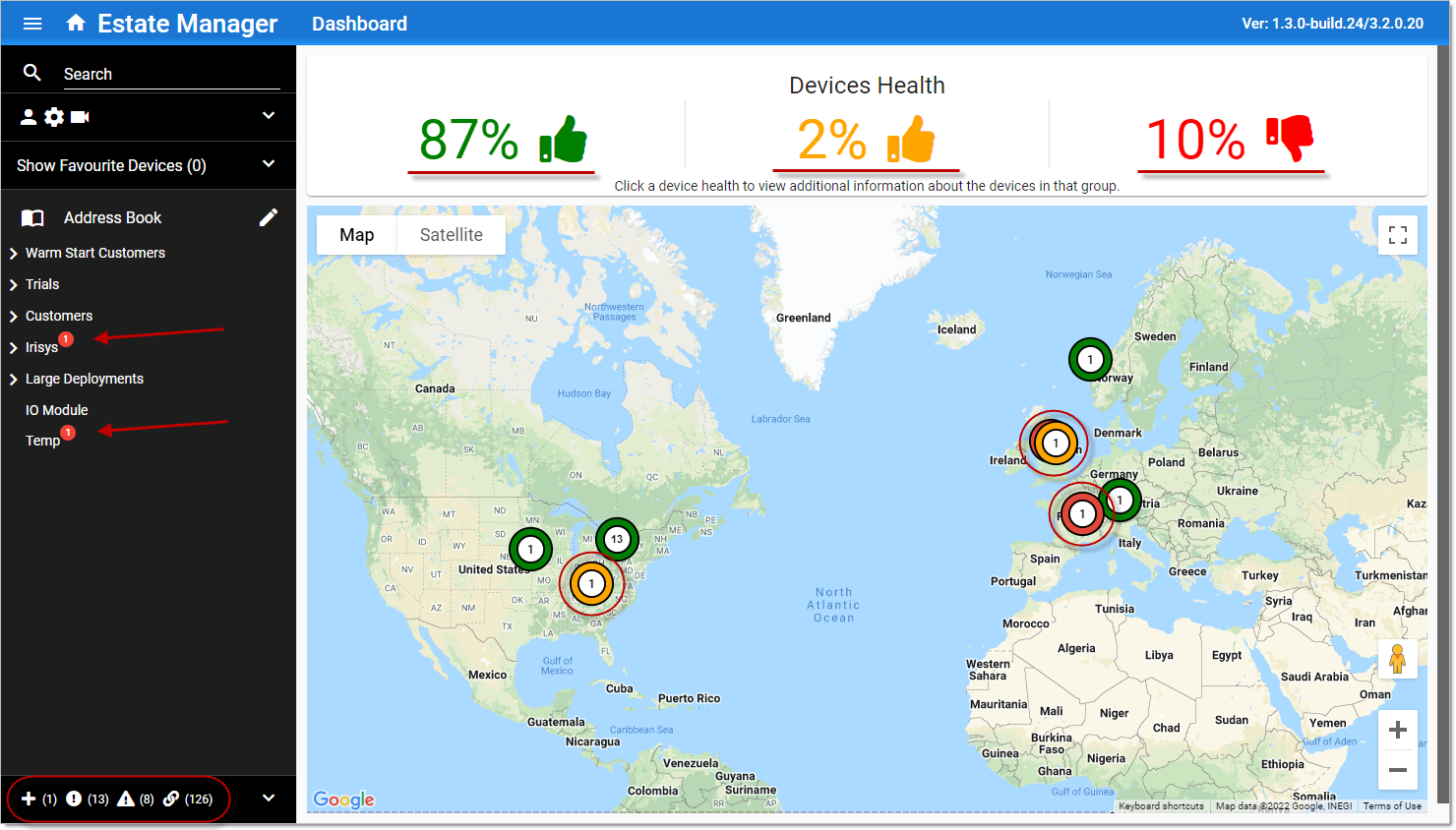Open Keyboard shortcuts link on map
This screenshot has height=830, width=1456.
[1161, 805]
